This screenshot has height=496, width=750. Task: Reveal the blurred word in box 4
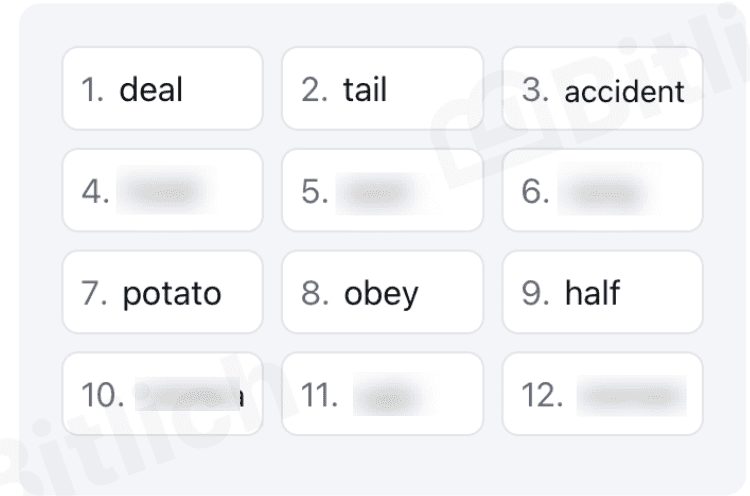166,191
